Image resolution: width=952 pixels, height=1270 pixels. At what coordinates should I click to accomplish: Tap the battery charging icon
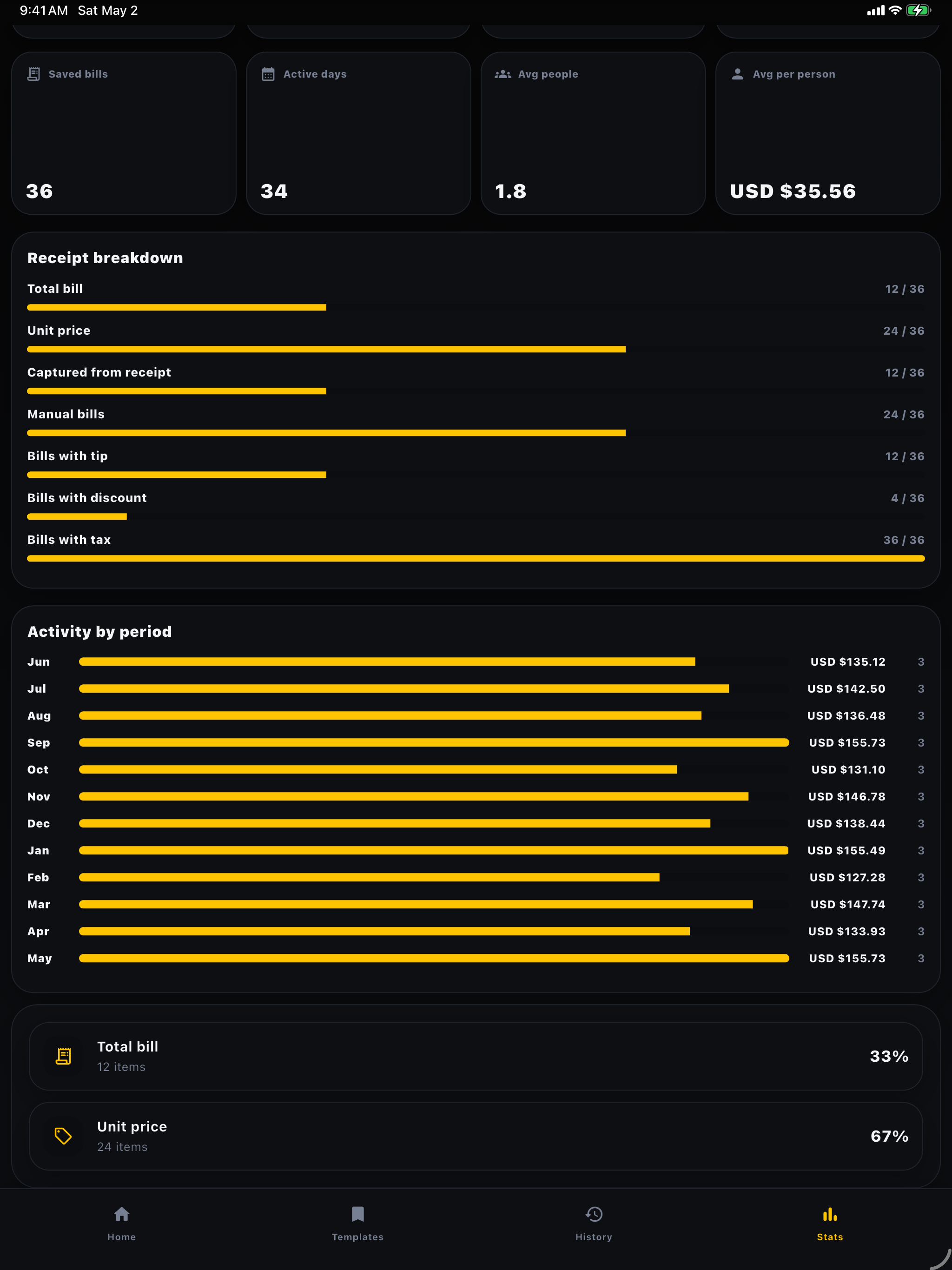click(x=918, y=10)
